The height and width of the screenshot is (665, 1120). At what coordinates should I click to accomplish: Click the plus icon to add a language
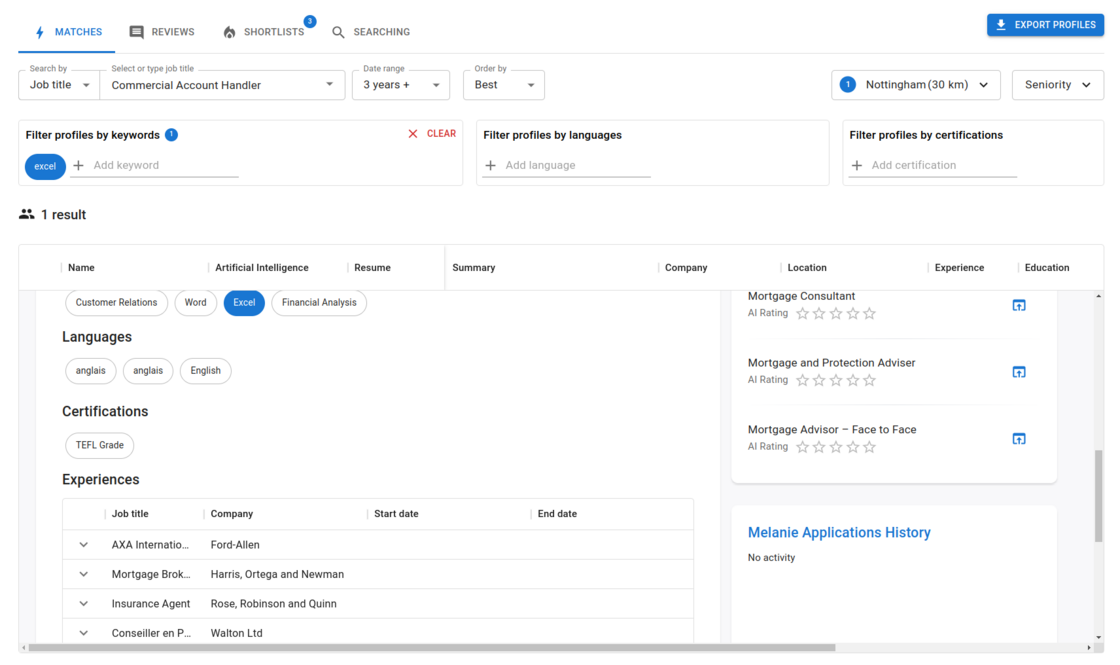[x=492, y=165]
